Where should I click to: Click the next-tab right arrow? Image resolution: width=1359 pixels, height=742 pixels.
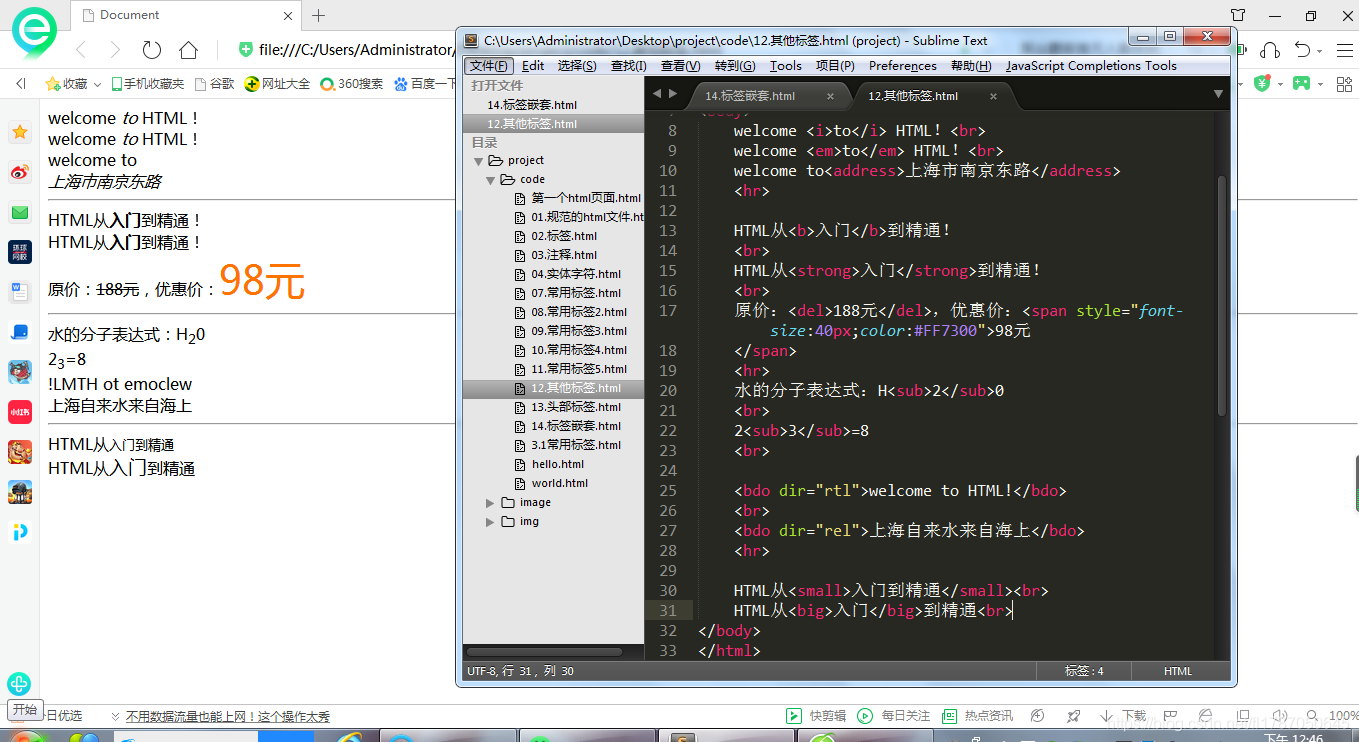pos(673,94)
